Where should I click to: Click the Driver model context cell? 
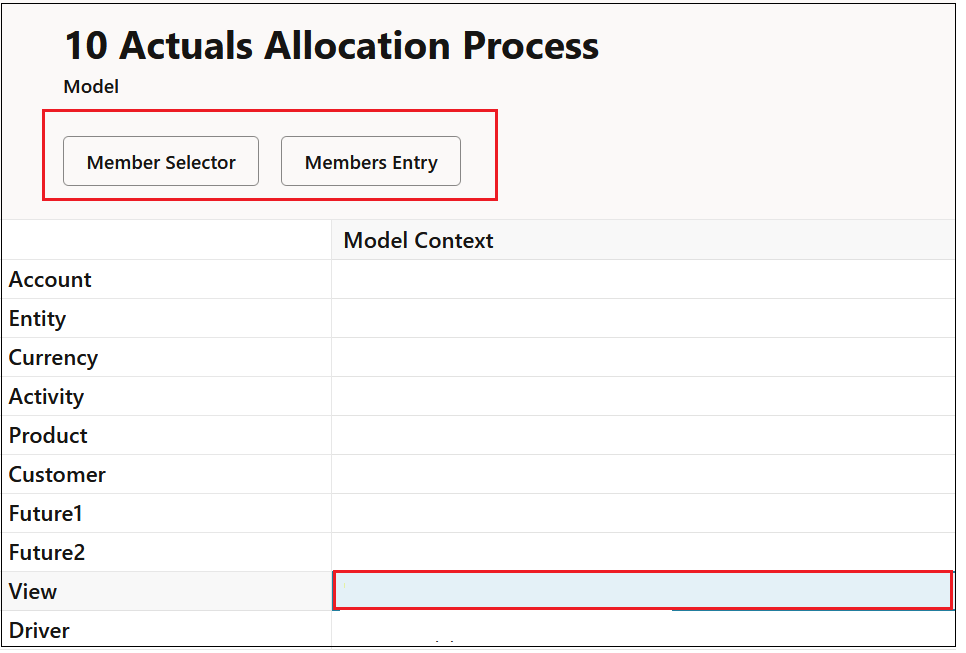(x=643, y=628)
